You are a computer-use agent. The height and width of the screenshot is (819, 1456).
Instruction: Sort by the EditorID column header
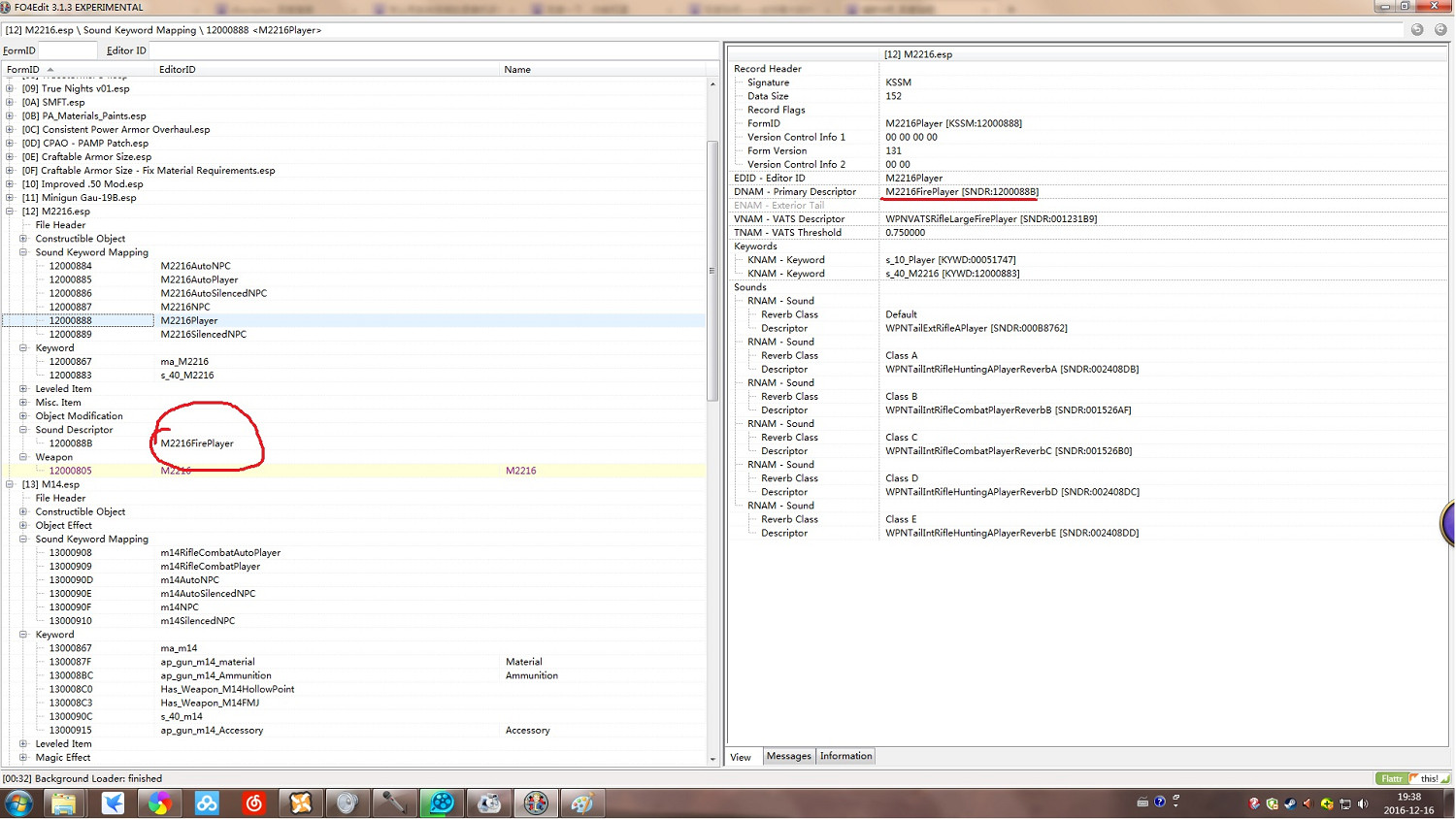coord(178,70)
